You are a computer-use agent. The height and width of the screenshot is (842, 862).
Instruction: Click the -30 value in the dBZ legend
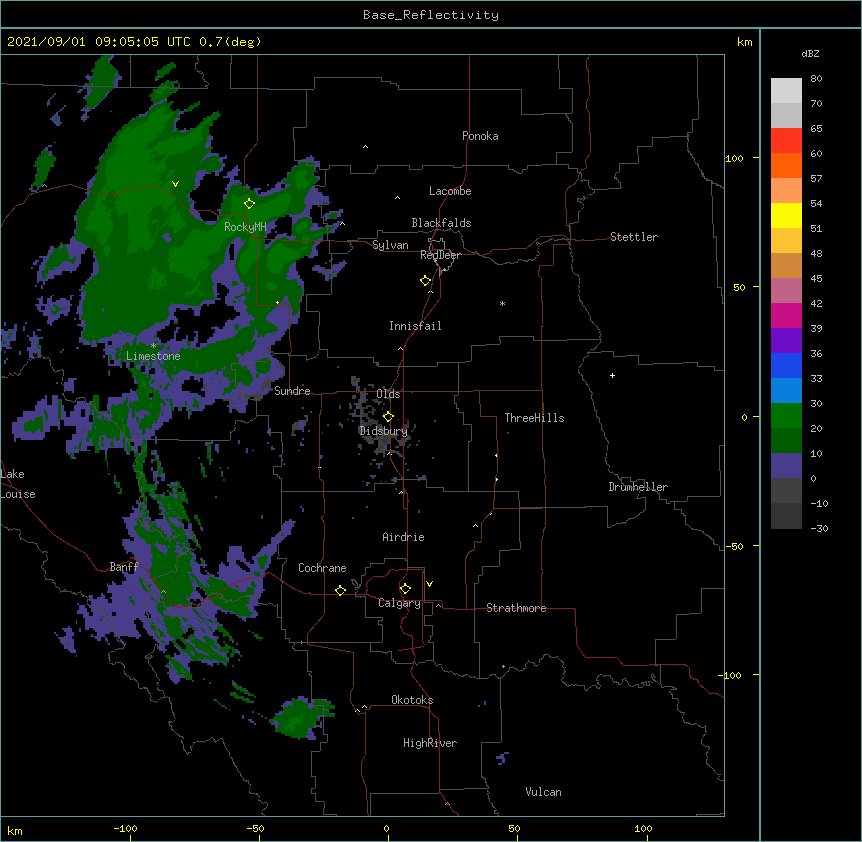point(819,528)
